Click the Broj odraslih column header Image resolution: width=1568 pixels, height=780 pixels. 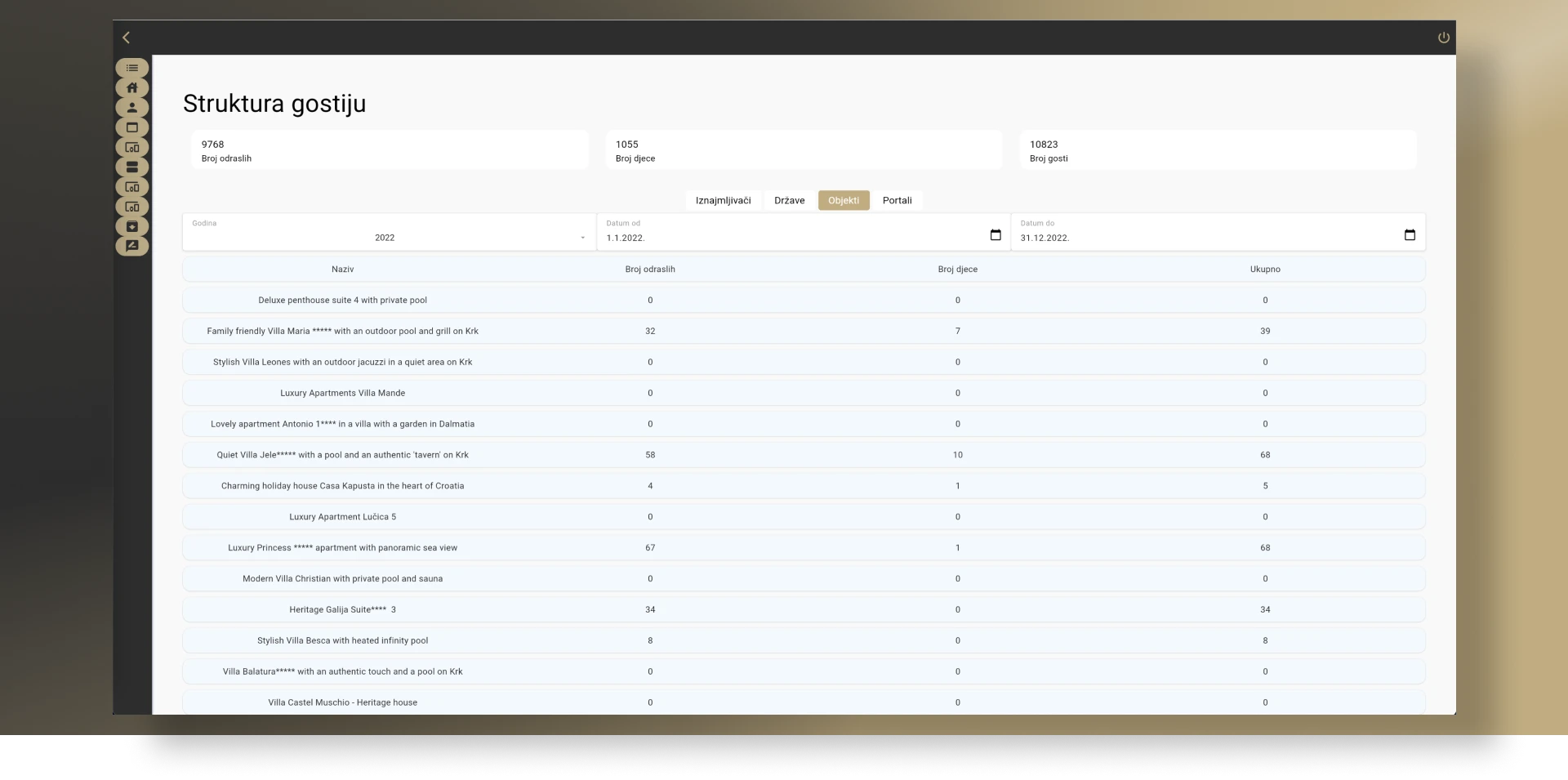pos(650,270)
